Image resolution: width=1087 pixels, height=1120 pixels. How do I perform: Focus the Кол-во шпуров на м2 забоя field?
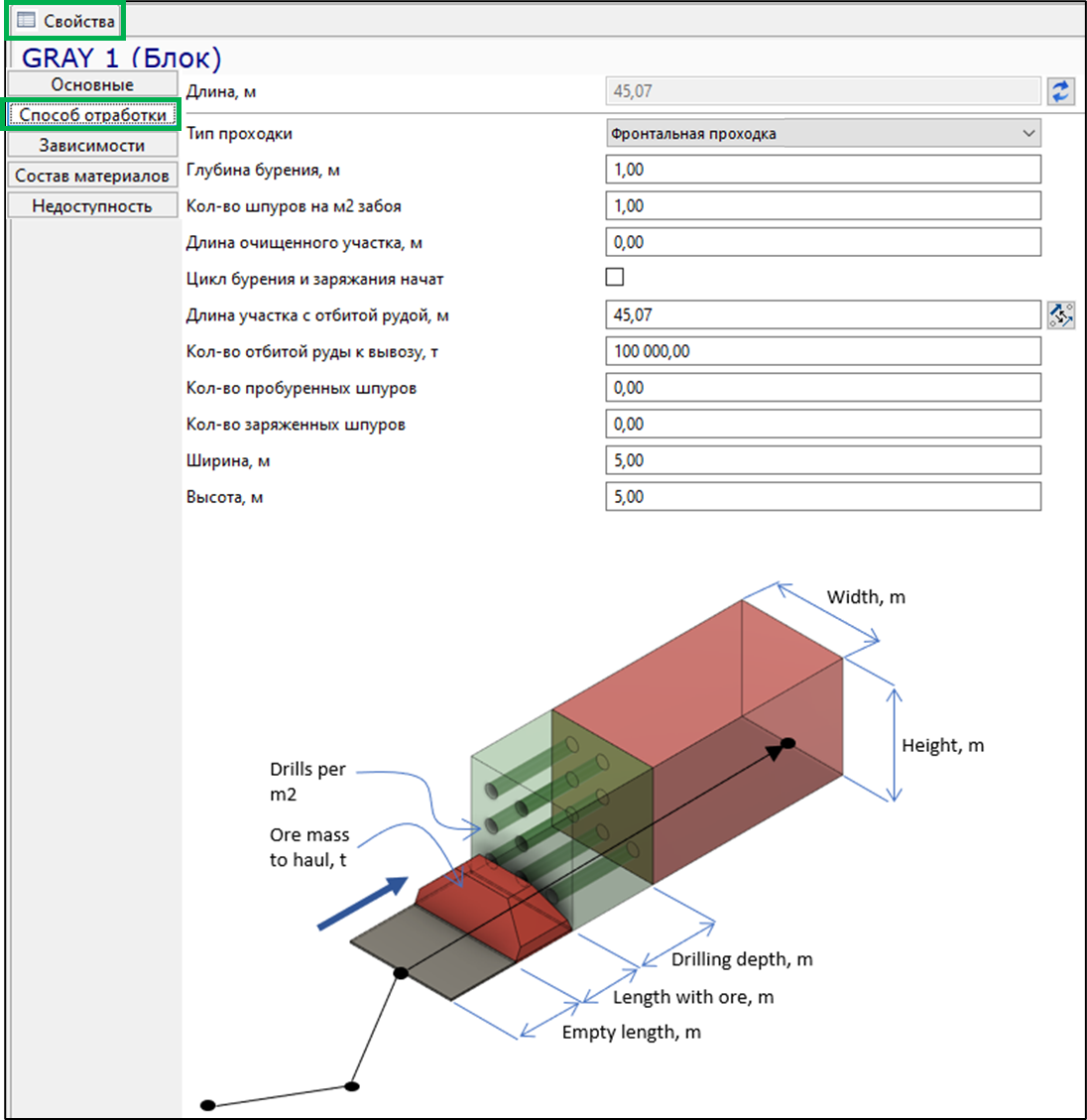[x=823, y=206]
